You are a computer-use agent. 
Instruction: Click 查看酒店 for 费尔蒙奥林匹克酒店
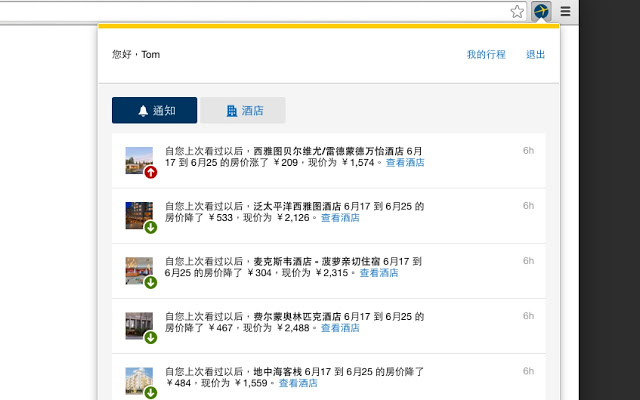point(340,328)
